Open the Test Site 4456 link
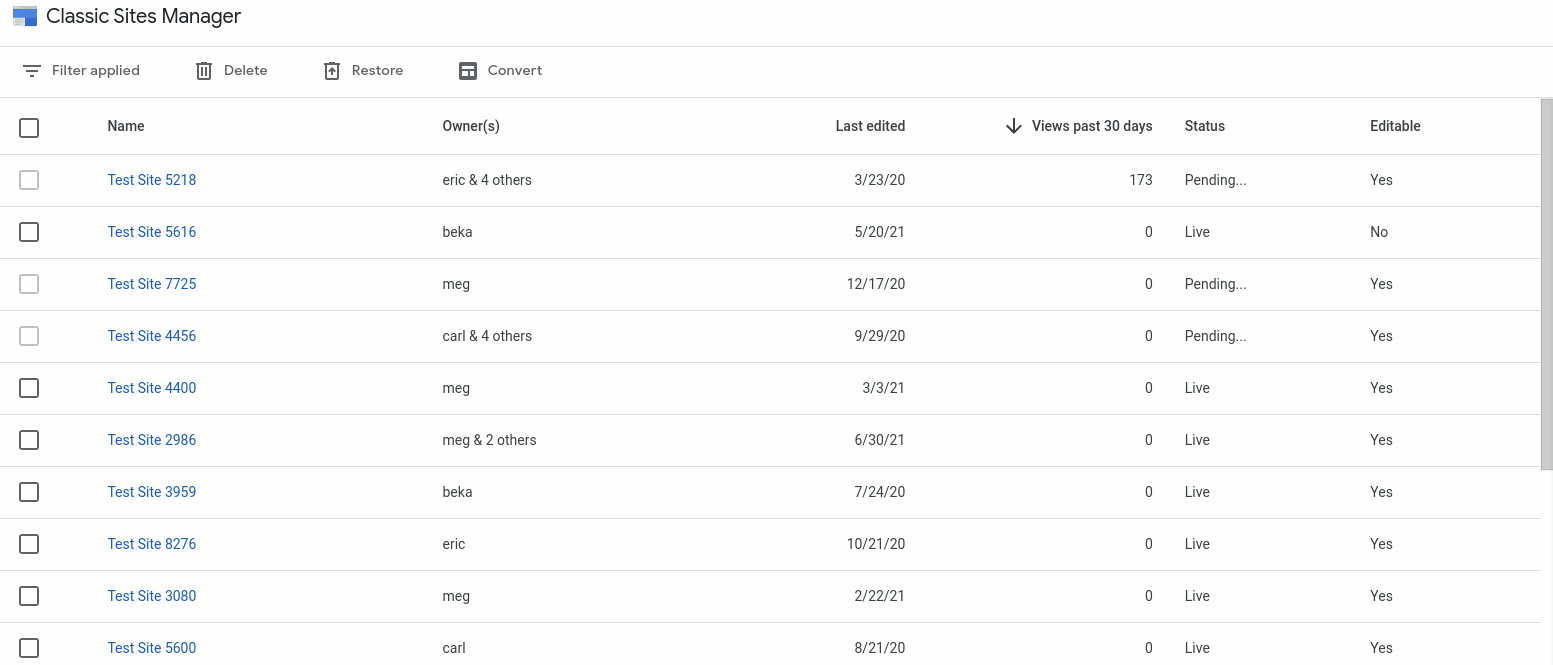Image resolution: width=1553 pixels, height=665 pixels. tap(152, 336)
